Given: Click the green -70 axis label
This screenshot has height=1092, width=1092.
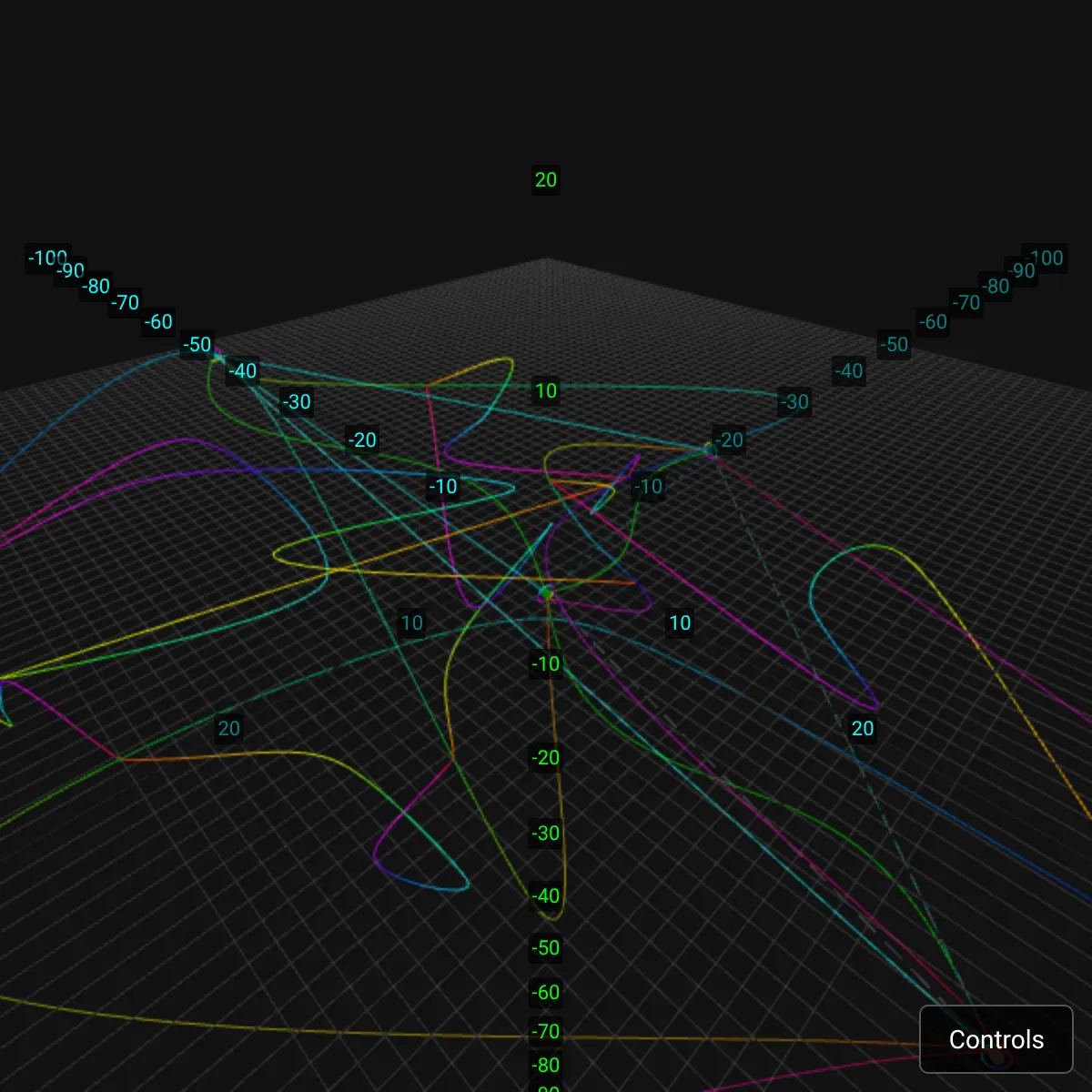Looking at the screenshot, I should click(546, 1032).
